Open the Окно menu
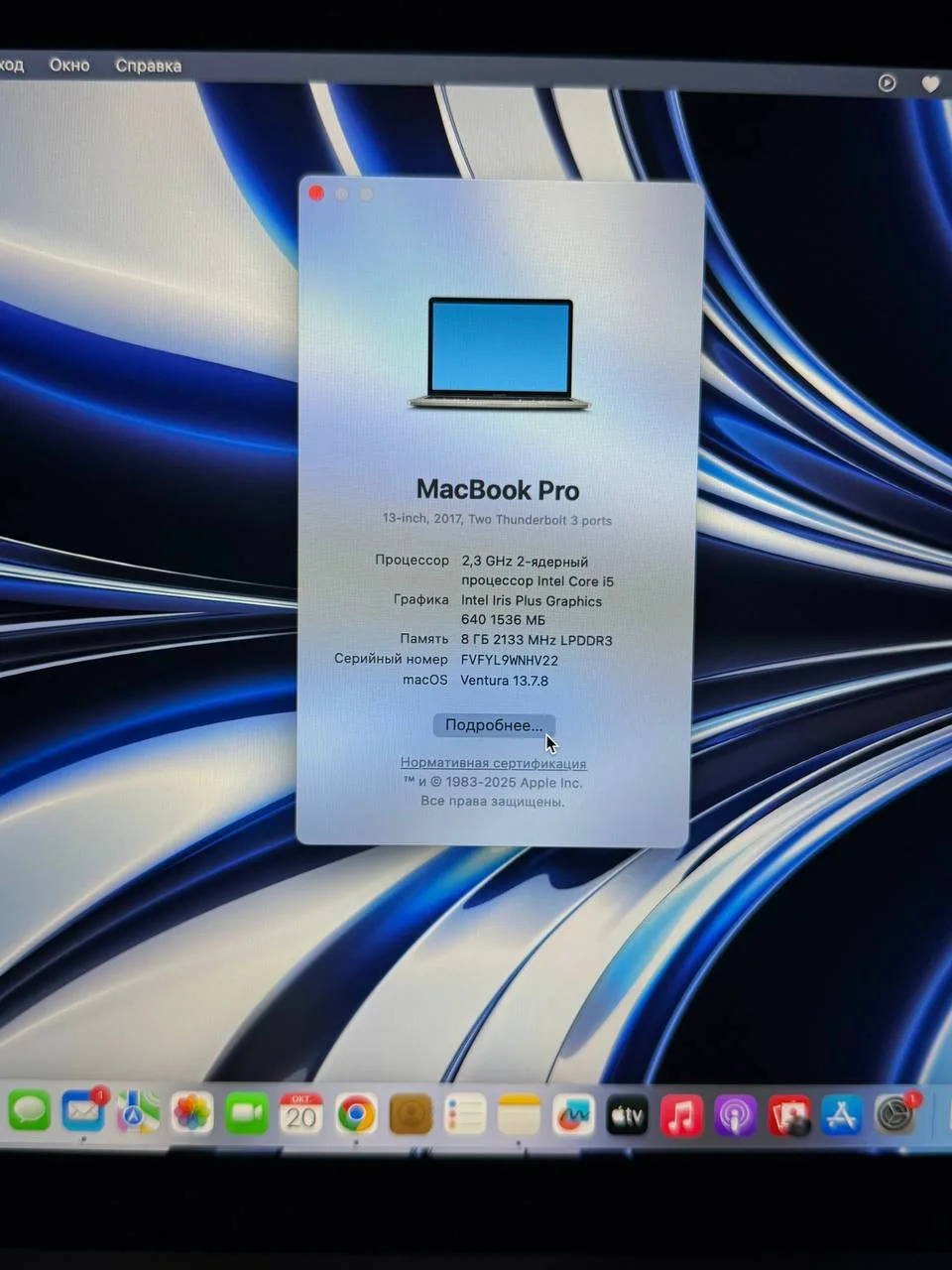The width and height of the screenshot is (952, 1270). [x=69, y=64]
